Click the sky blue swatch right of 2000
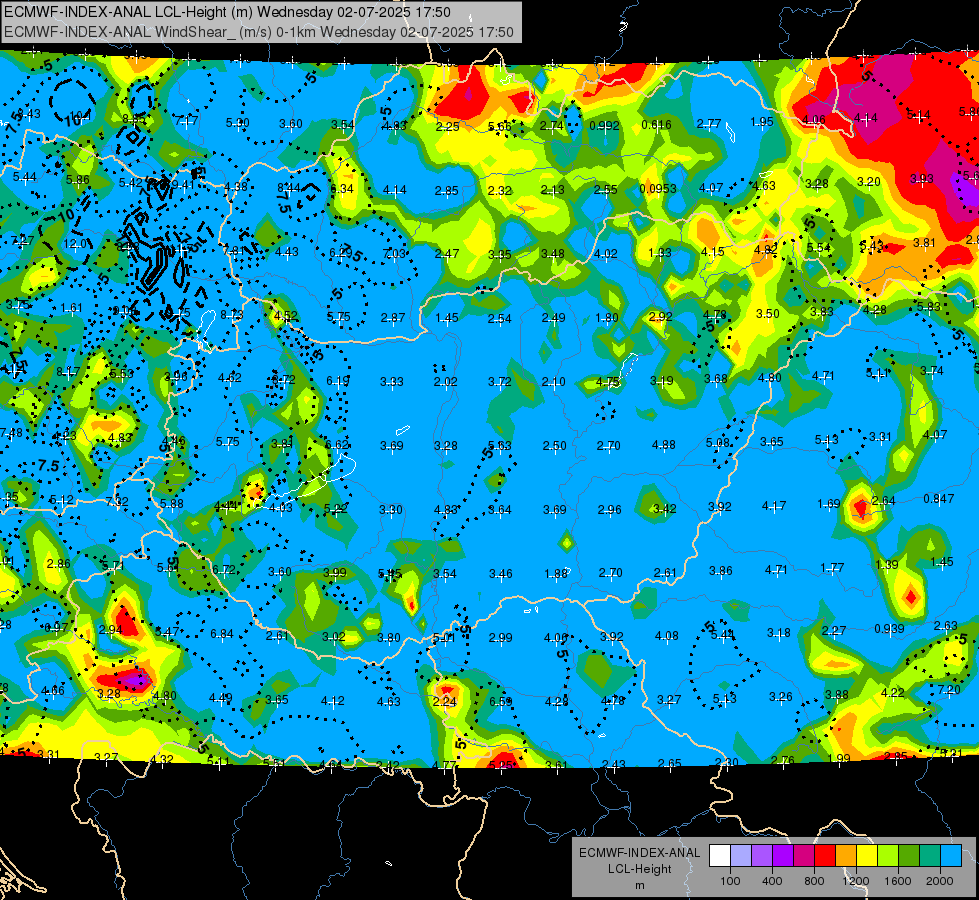This screenshot has height=900, width=979. pos(951,856)
